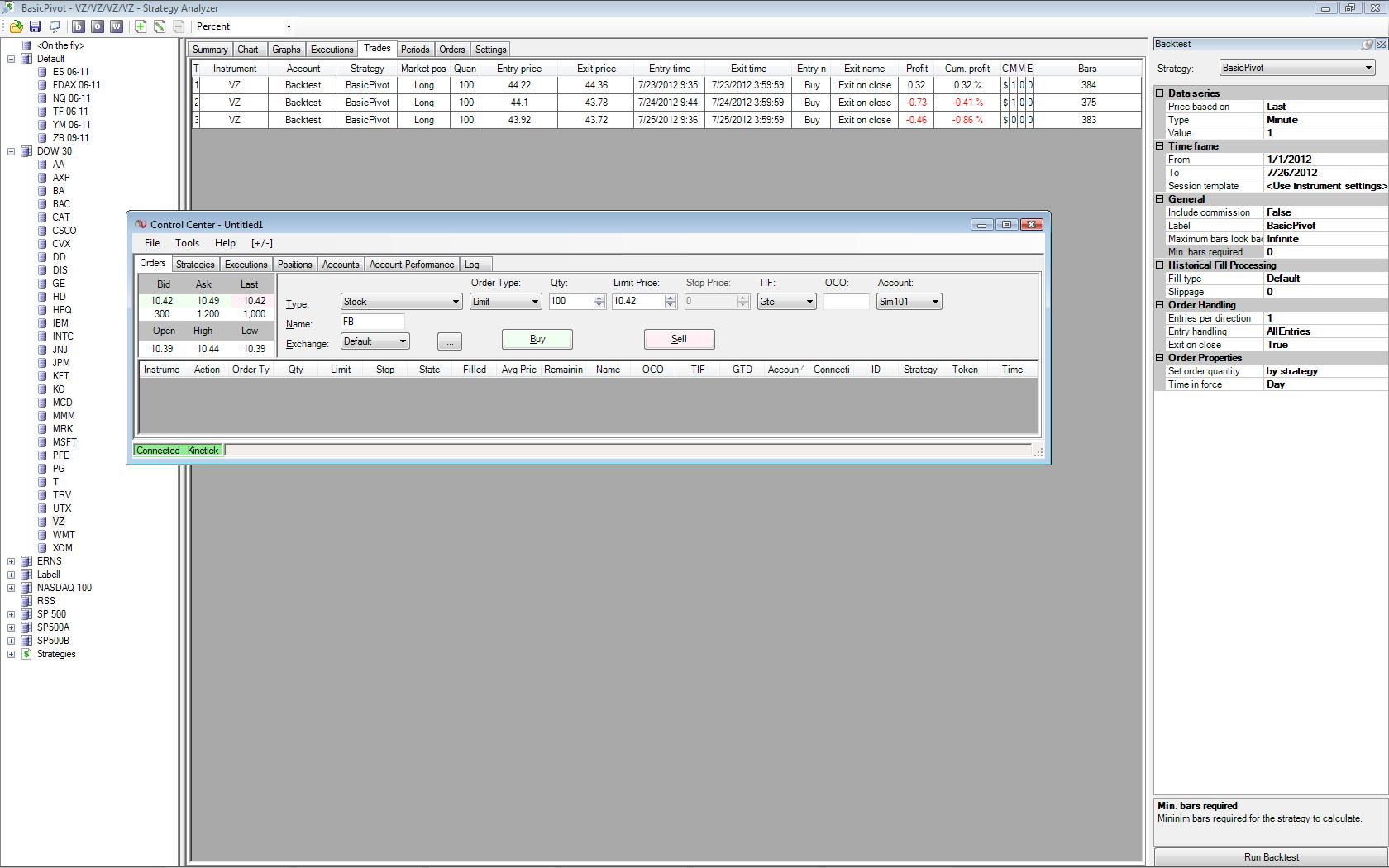The width and height of the screenshot is (1389, 868).
Task: Open the Order Type dropdown showing Limit
Action: [535, 302]
